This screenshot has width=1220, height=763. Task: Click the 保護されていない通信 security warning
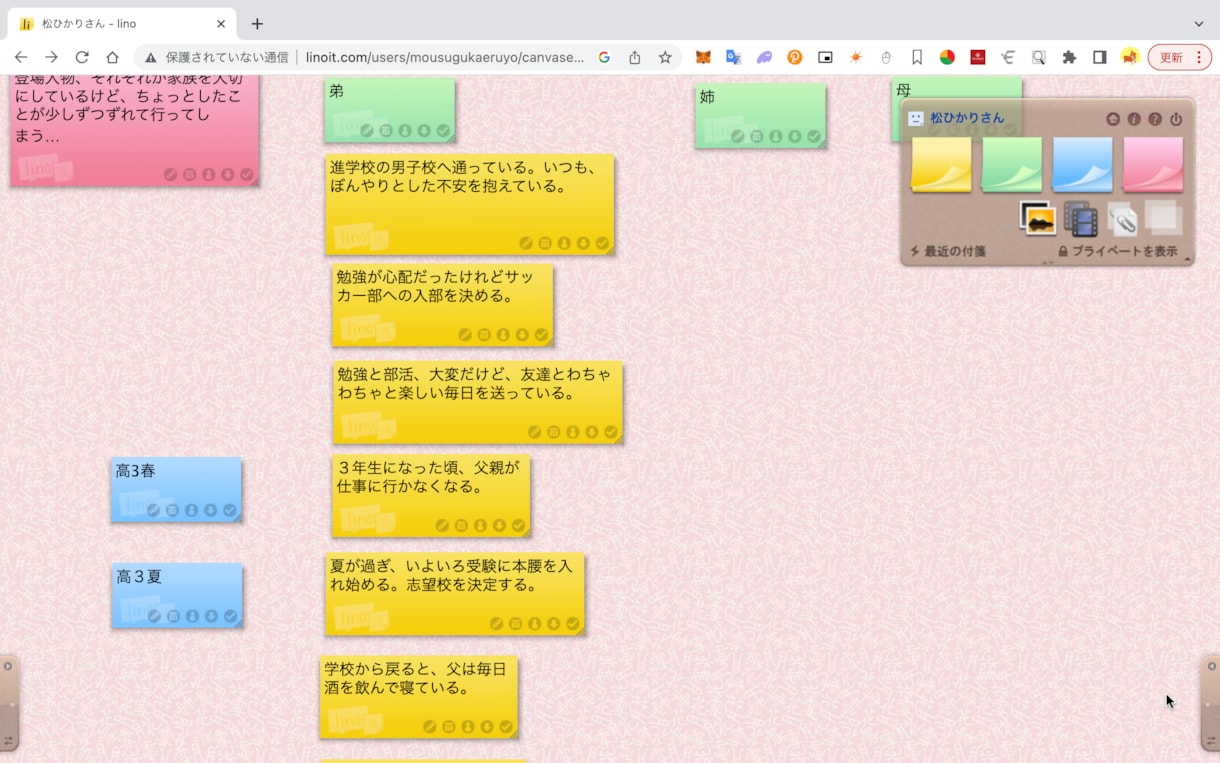[217, 57]
